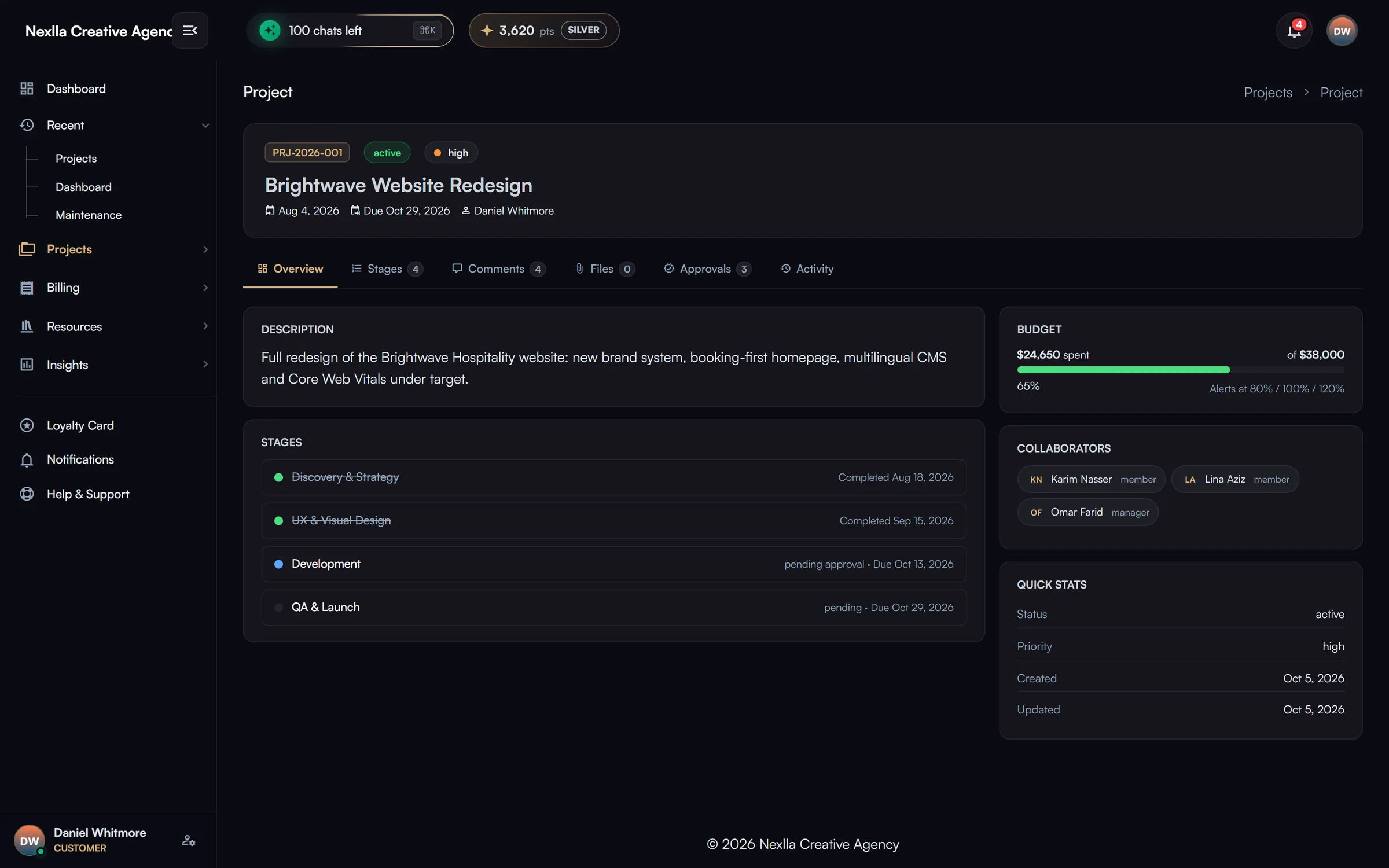Click the KN avatar of Karim Nasser
The width and height of the screenshot is (1389, 868).
(1036, 480)
